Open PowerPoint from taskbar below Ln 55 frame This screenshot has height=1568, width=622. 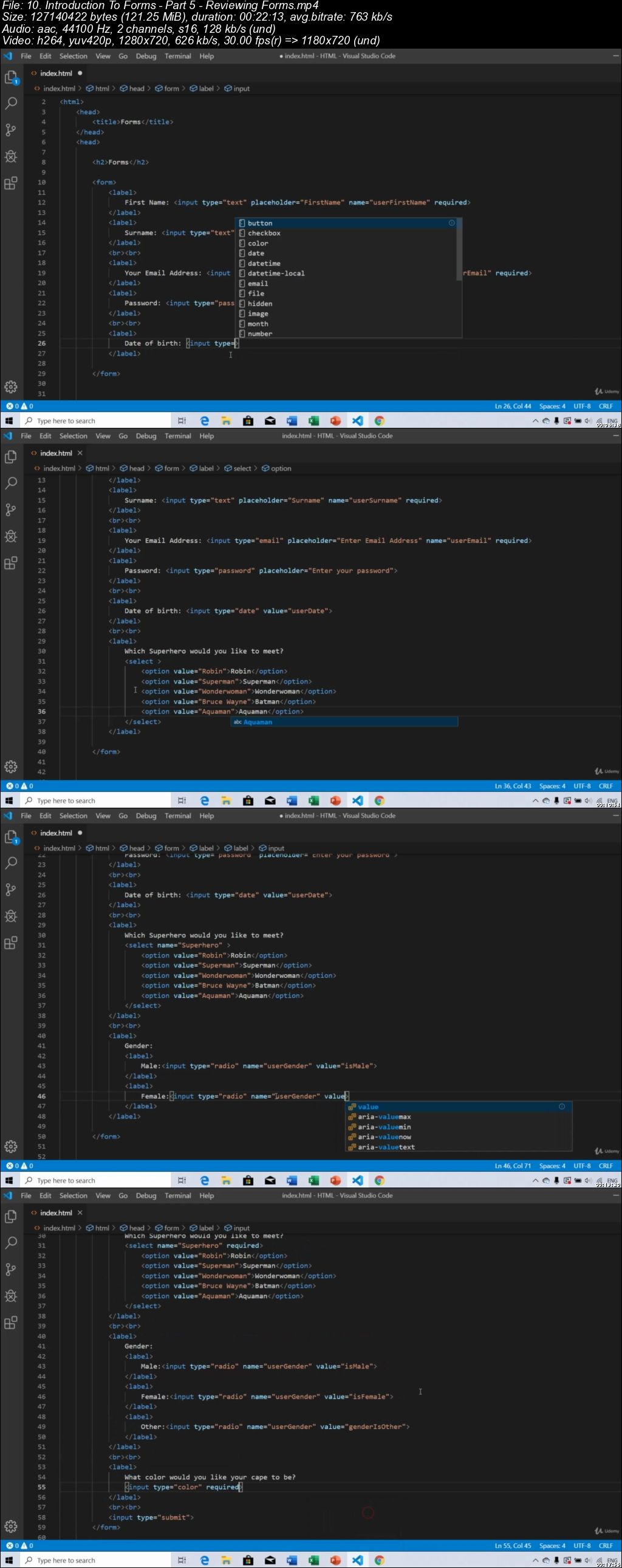pyautogui.click(x=335, y=1560)
